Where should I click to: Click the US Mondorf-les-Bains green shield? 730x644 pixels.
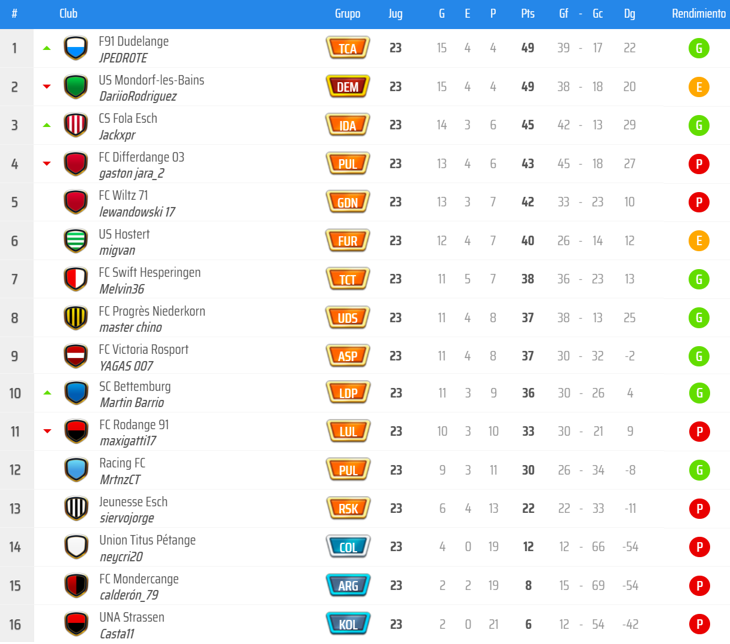point(75,87)
